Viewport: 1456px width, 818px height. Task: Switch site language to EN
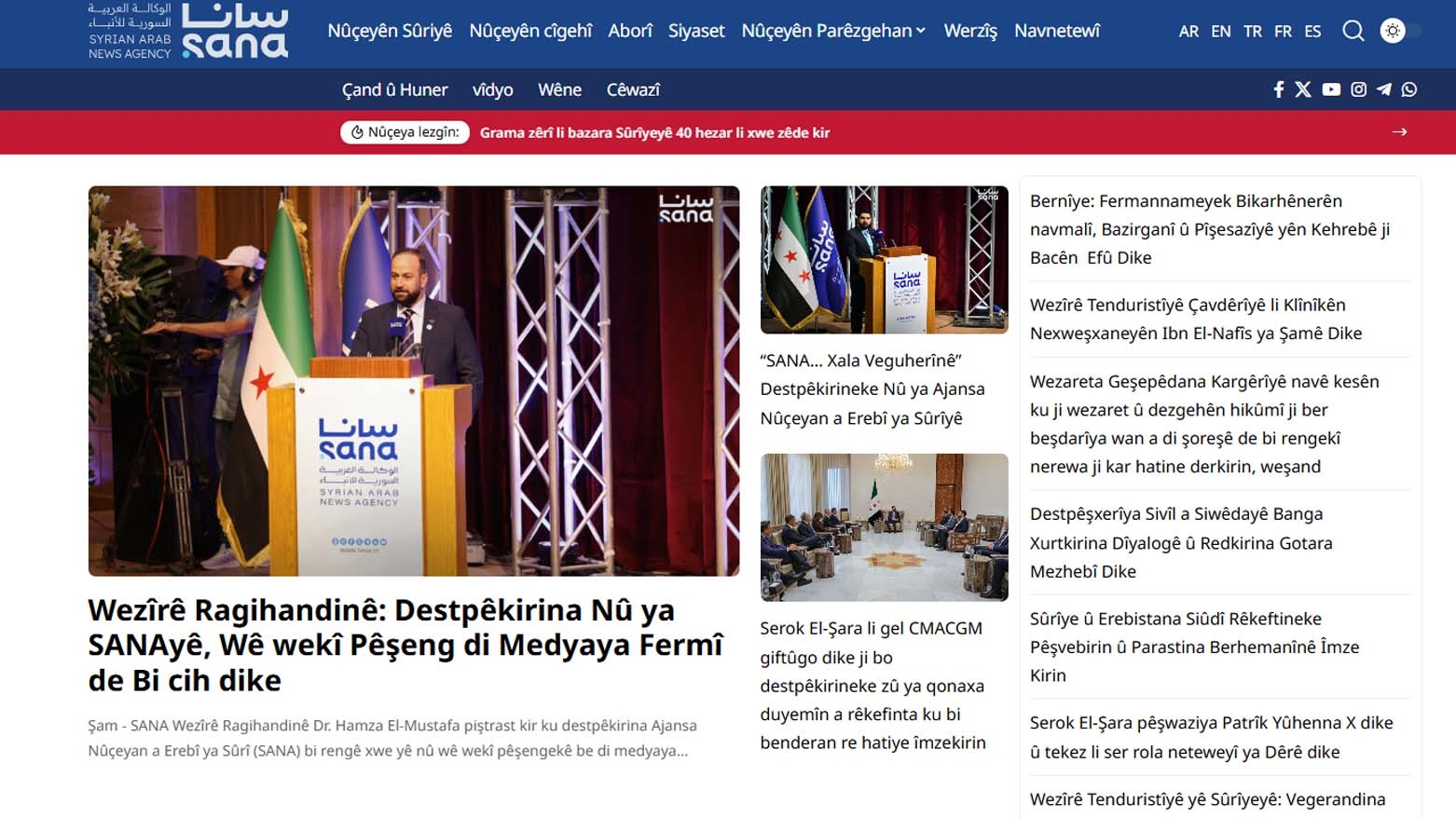1220,32
